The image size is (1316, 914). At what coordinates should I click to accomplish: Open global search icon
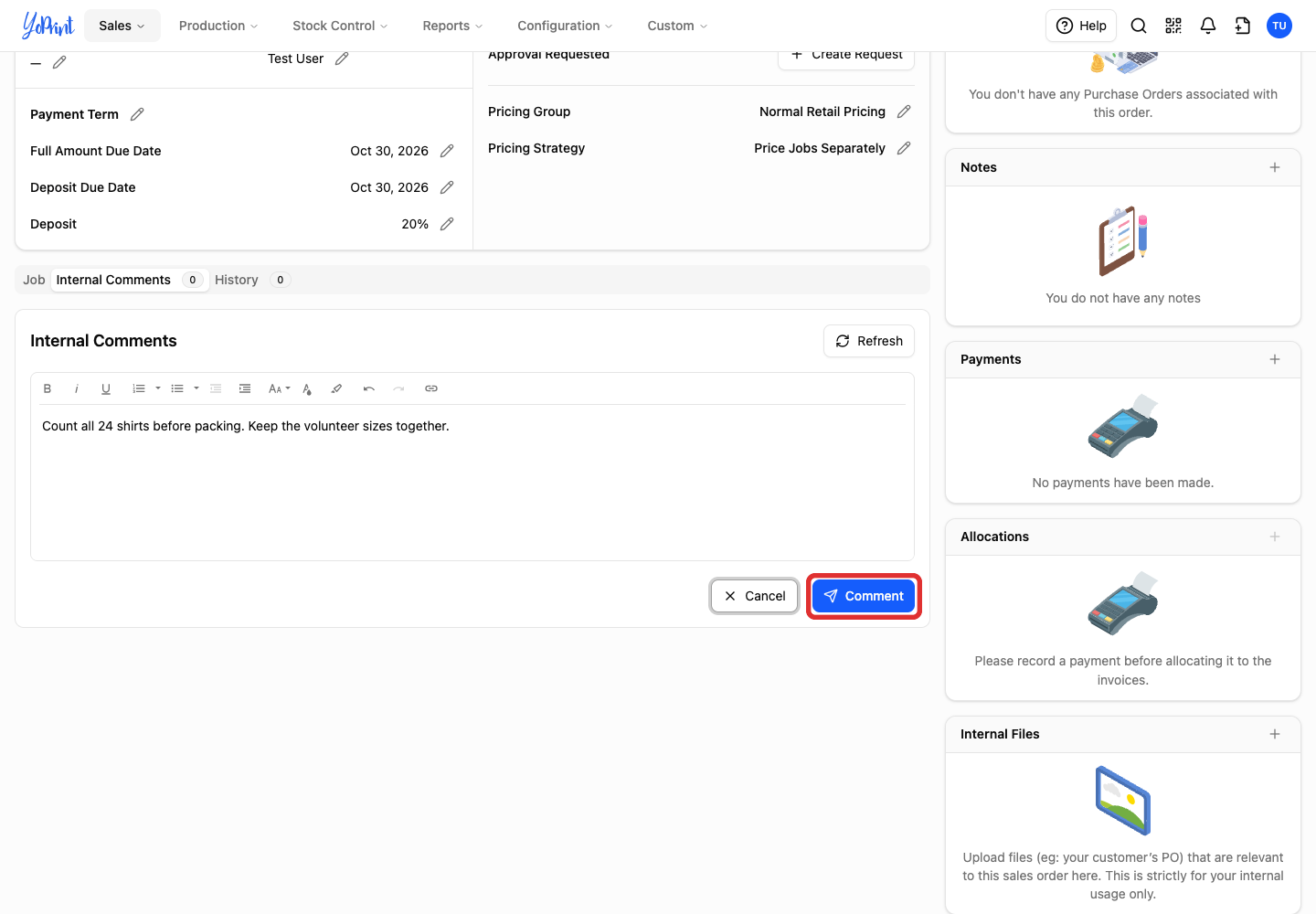[1139, 26]
